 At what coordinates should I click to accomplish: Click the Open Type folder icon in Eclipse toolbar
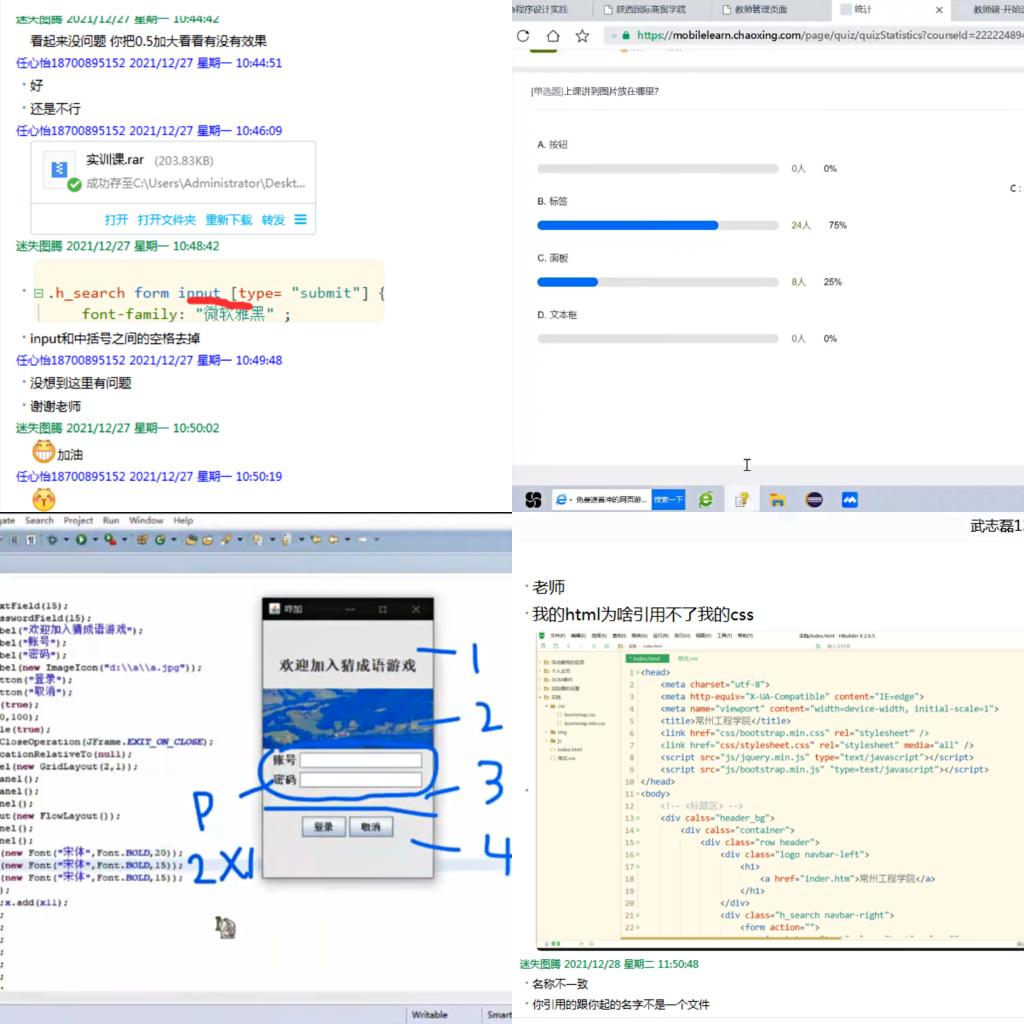[191, 539]
